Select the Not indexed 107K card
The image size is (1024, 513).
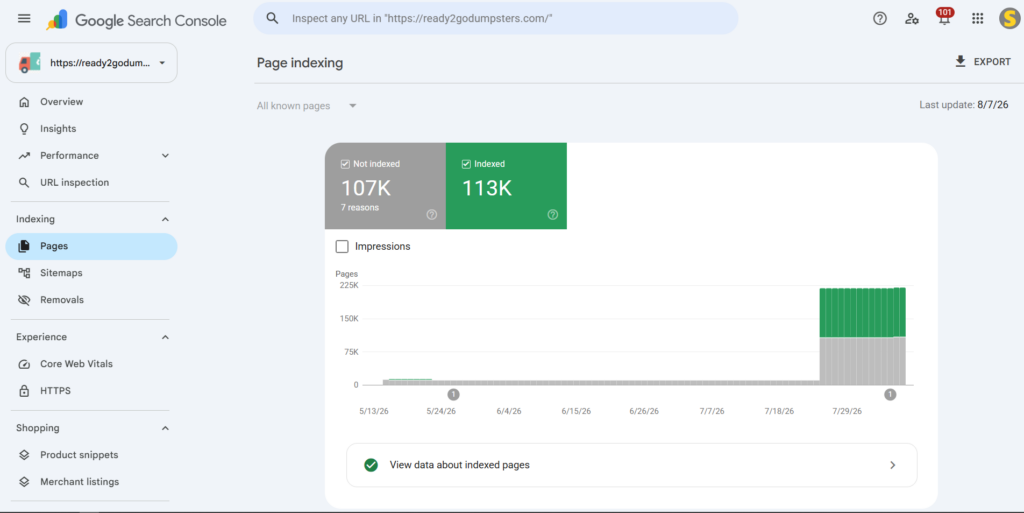[x=385, y=186]
